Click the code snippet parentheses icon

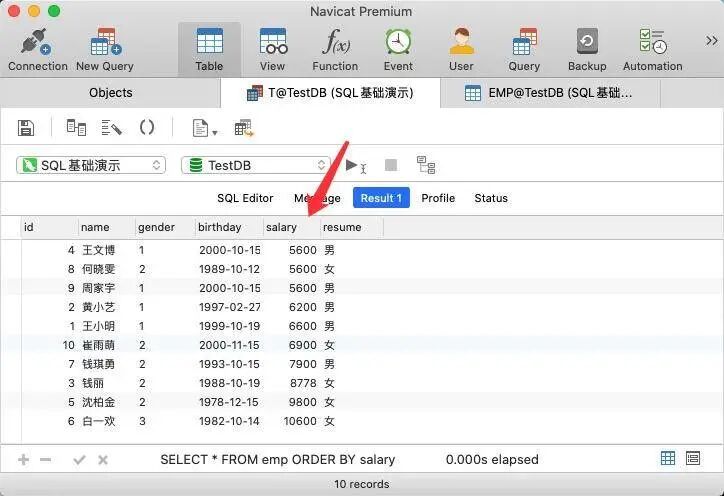point(147,127)
